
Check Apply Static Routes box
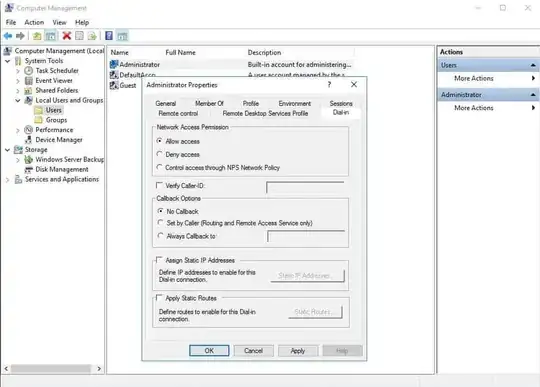(159, 297)
